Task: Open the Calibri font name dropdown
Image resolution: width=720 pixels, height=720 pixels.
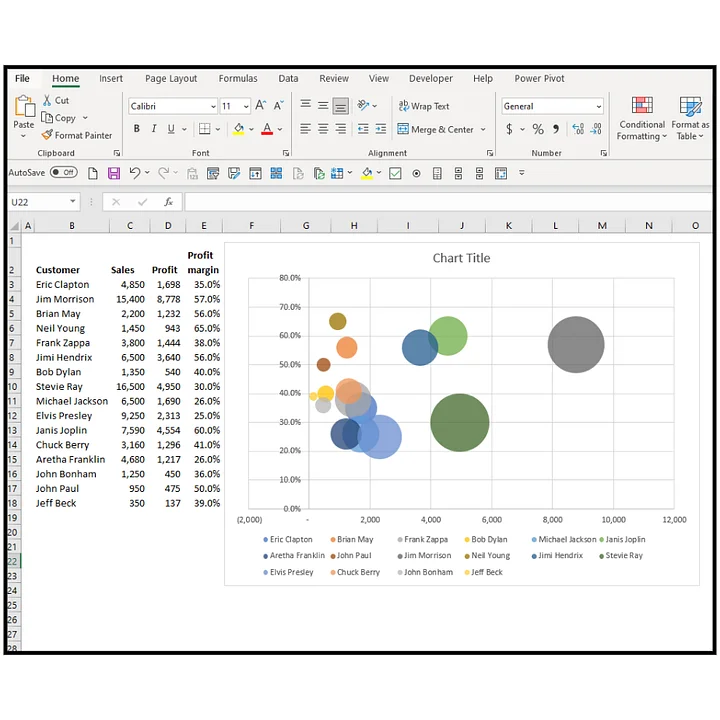Action: tap(213, 107)
